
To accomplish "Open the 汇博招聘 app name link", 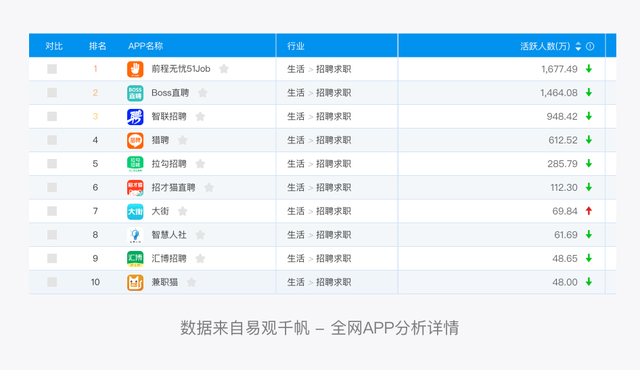I will [x=169, y=258].
